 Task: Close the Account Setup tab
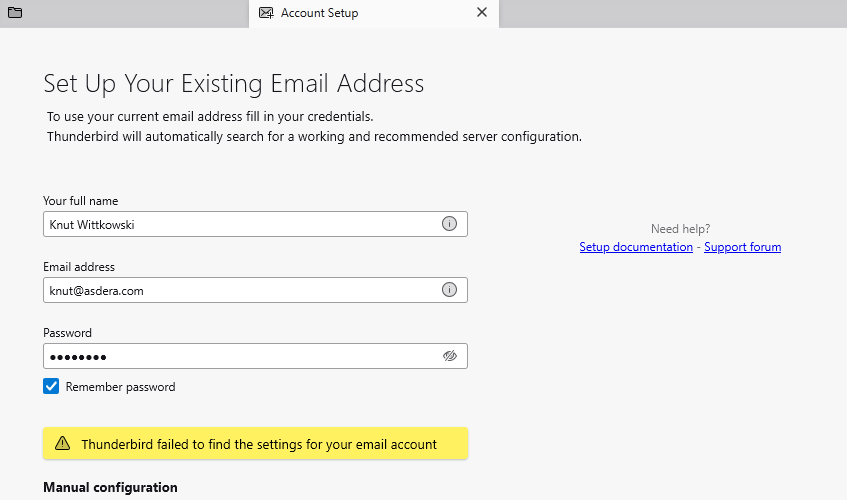coord(481,13)
